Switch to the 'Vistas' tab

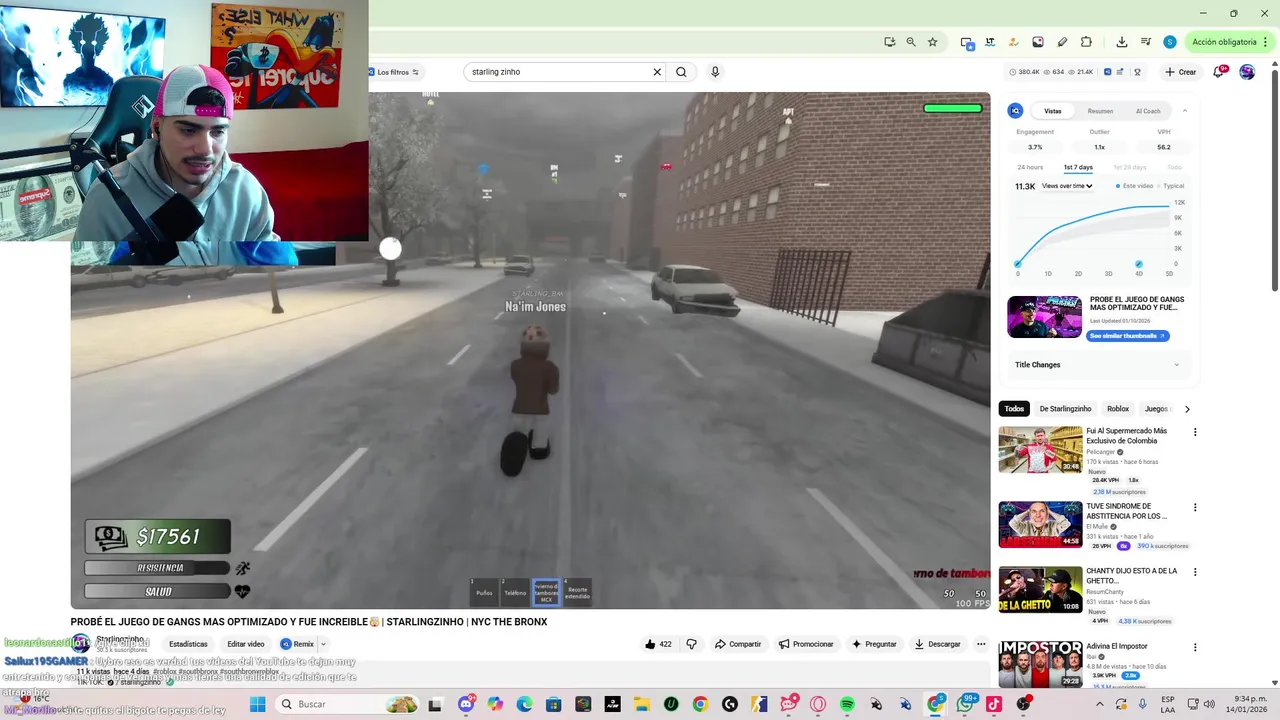(1053, 111)
